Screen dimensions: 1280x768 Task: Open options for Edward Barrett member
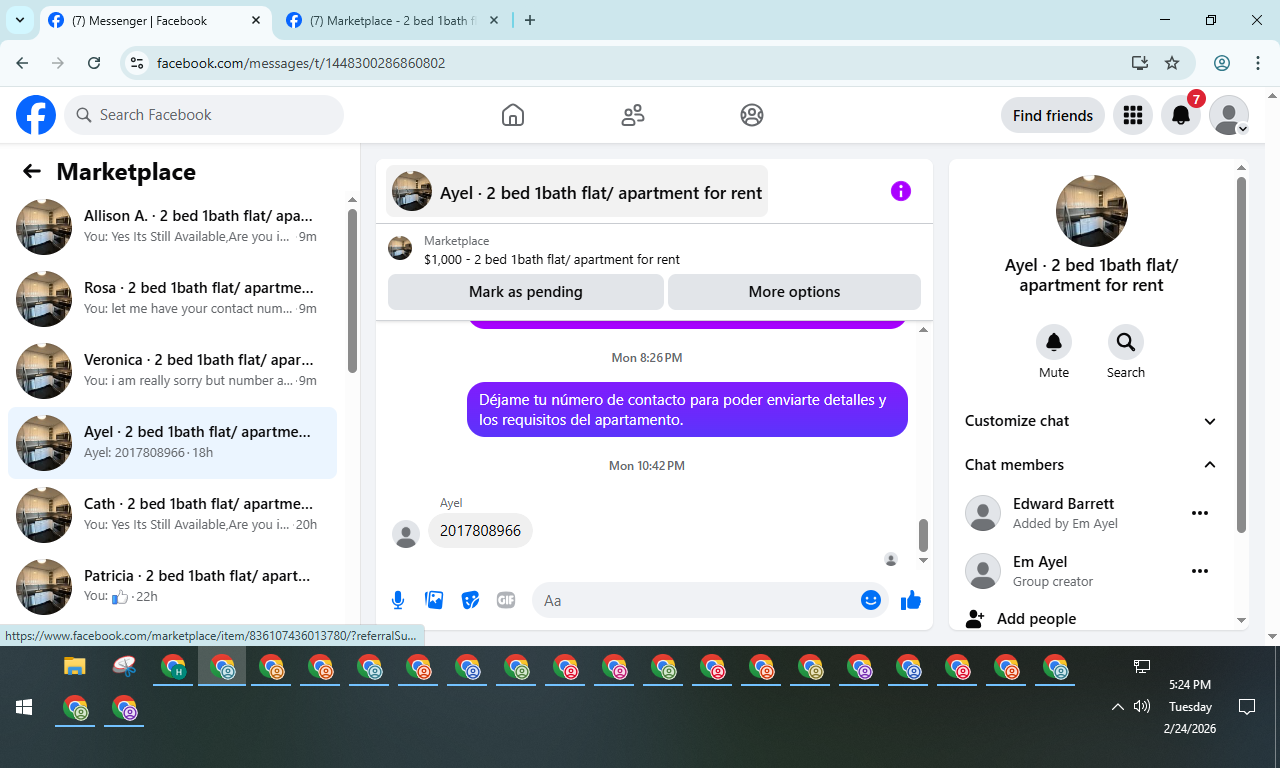click(1200, 513)
